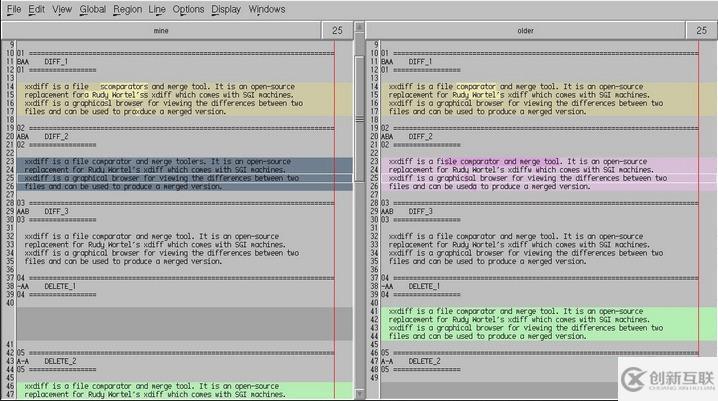Click line 26 dark blue line in mine

tap(185, 186)
